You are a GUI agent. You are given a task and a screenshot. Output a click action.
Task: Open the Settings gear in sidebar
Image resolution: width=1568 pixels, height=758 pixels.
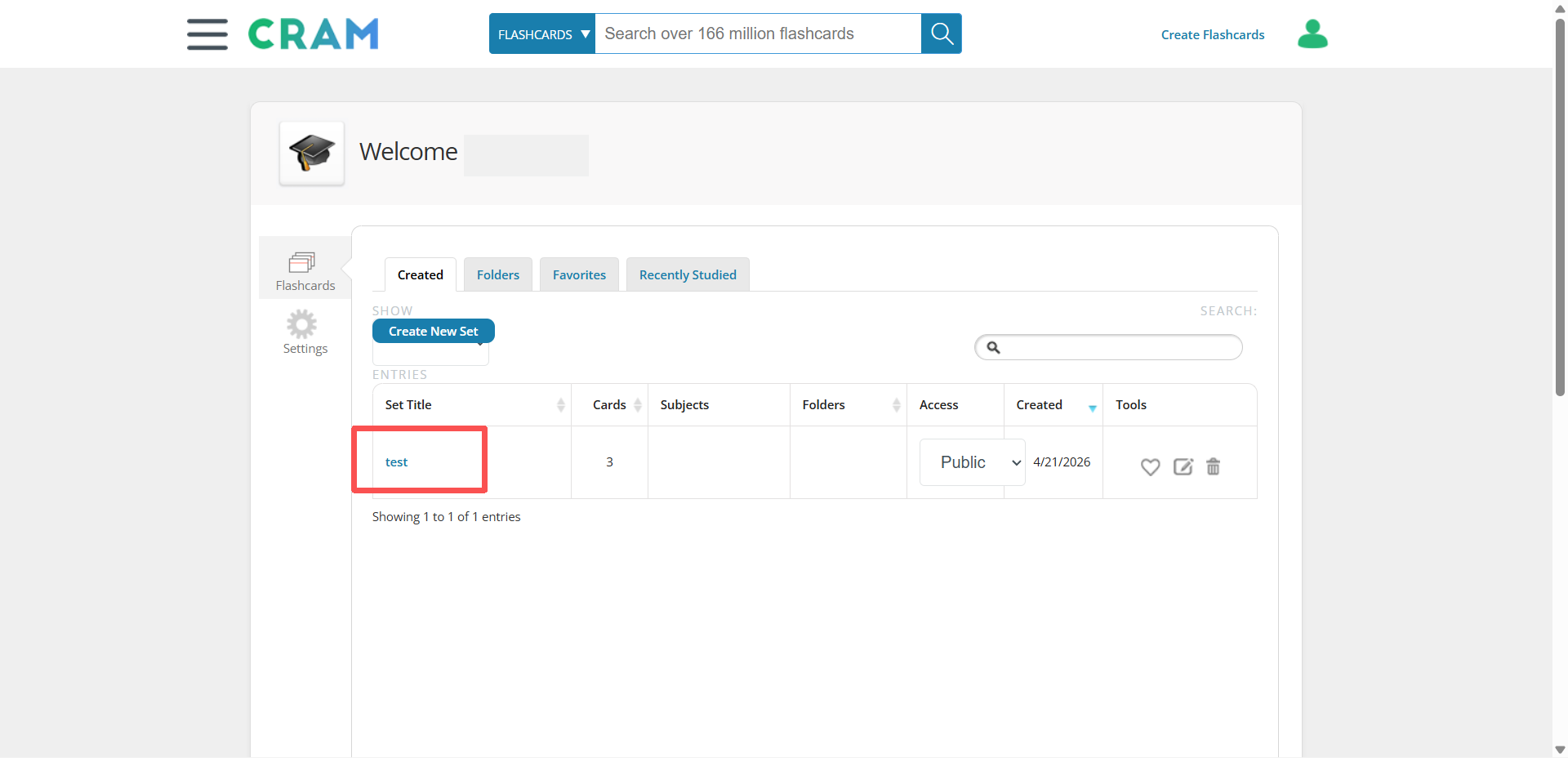[305, 332]
